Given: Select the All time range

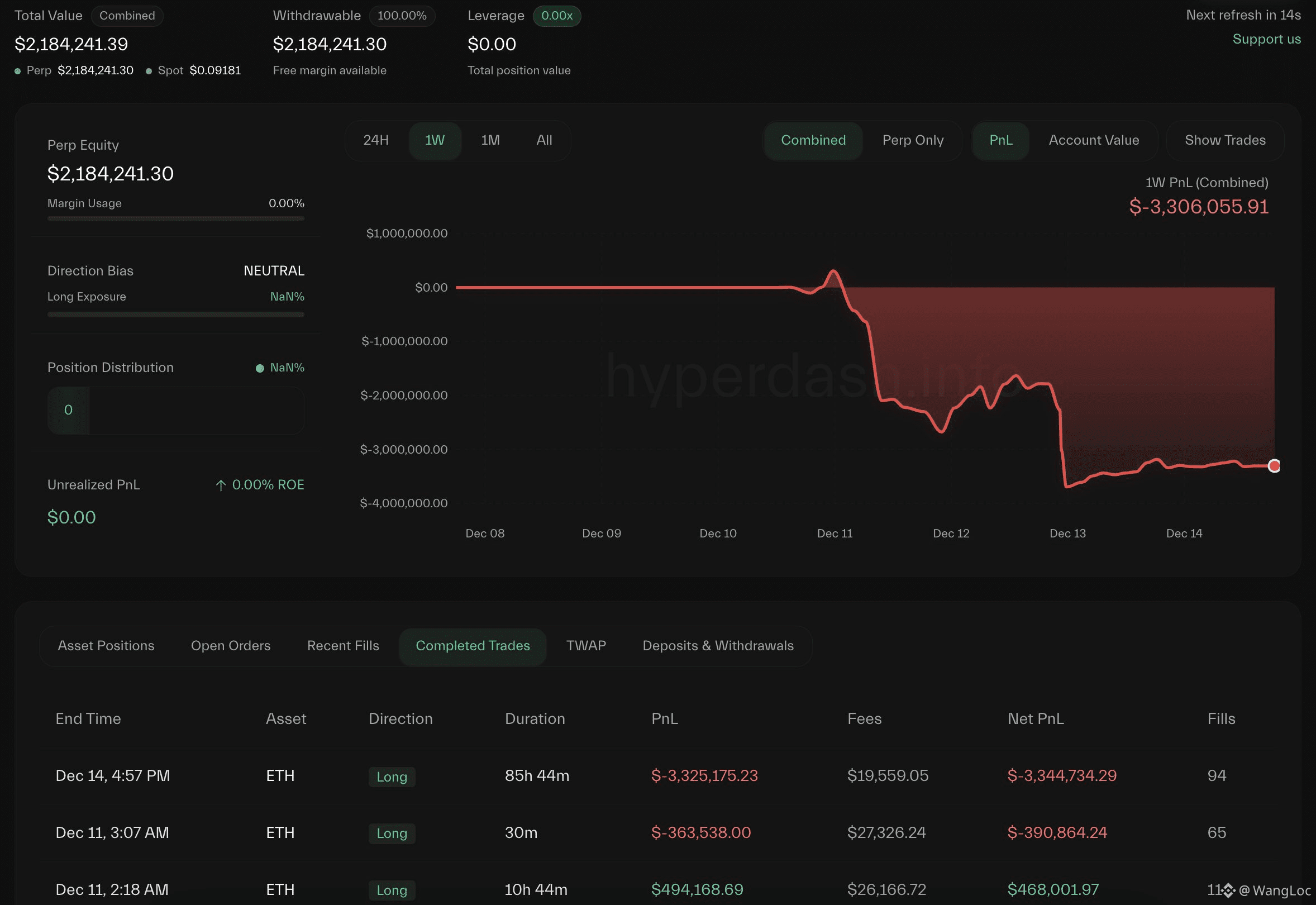Looking at the screenshot, I should [x=543, y=140].
